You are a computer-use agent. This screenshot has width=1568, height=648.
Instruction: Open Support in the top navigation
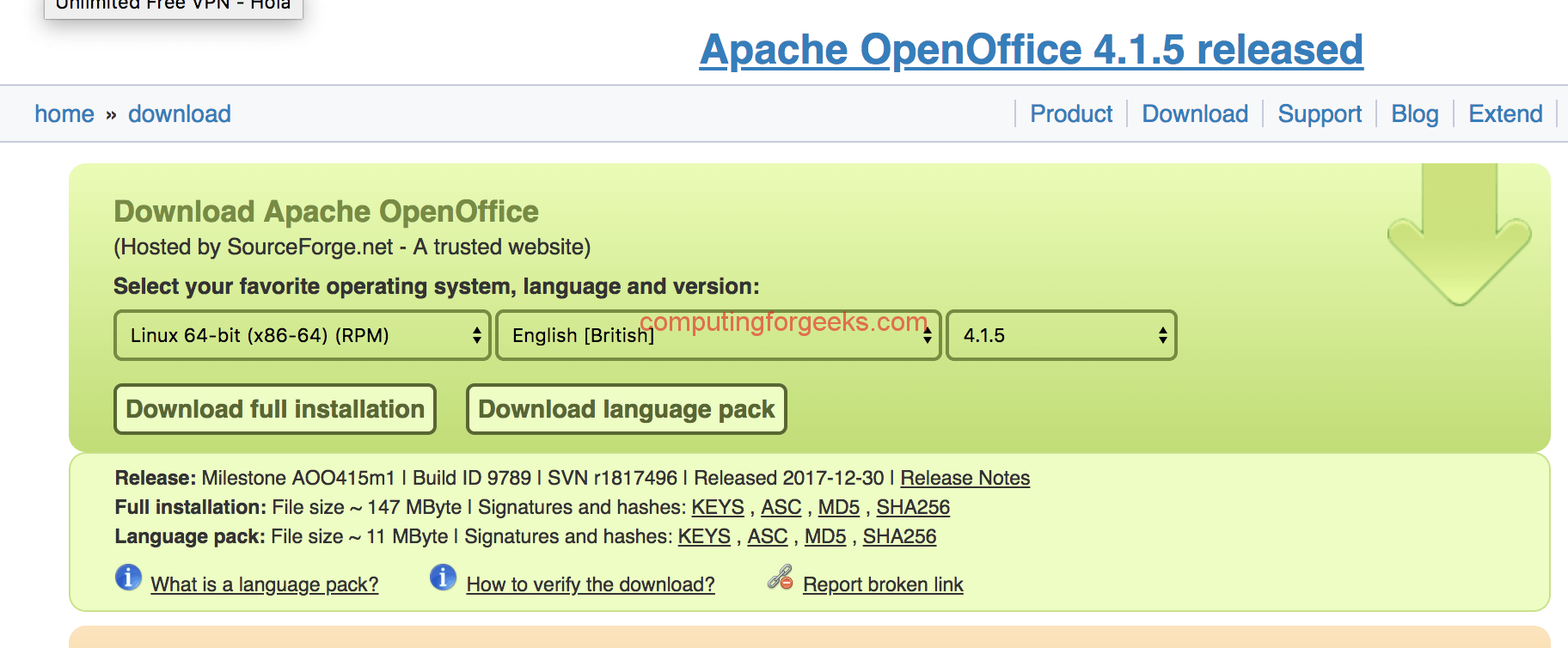pos(1320,113)
